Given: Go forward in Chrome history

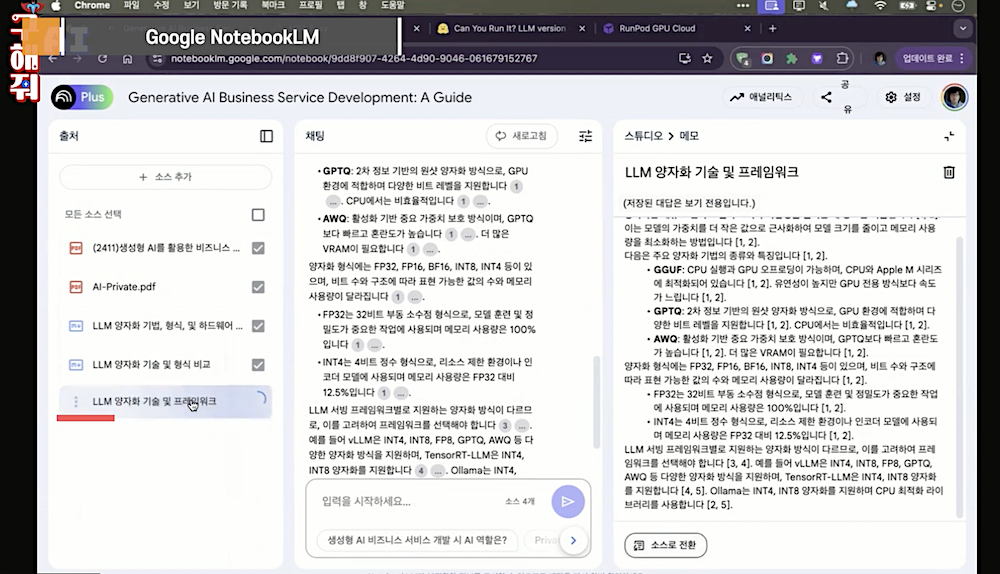Looking at the screenshot, I should 77,59.
